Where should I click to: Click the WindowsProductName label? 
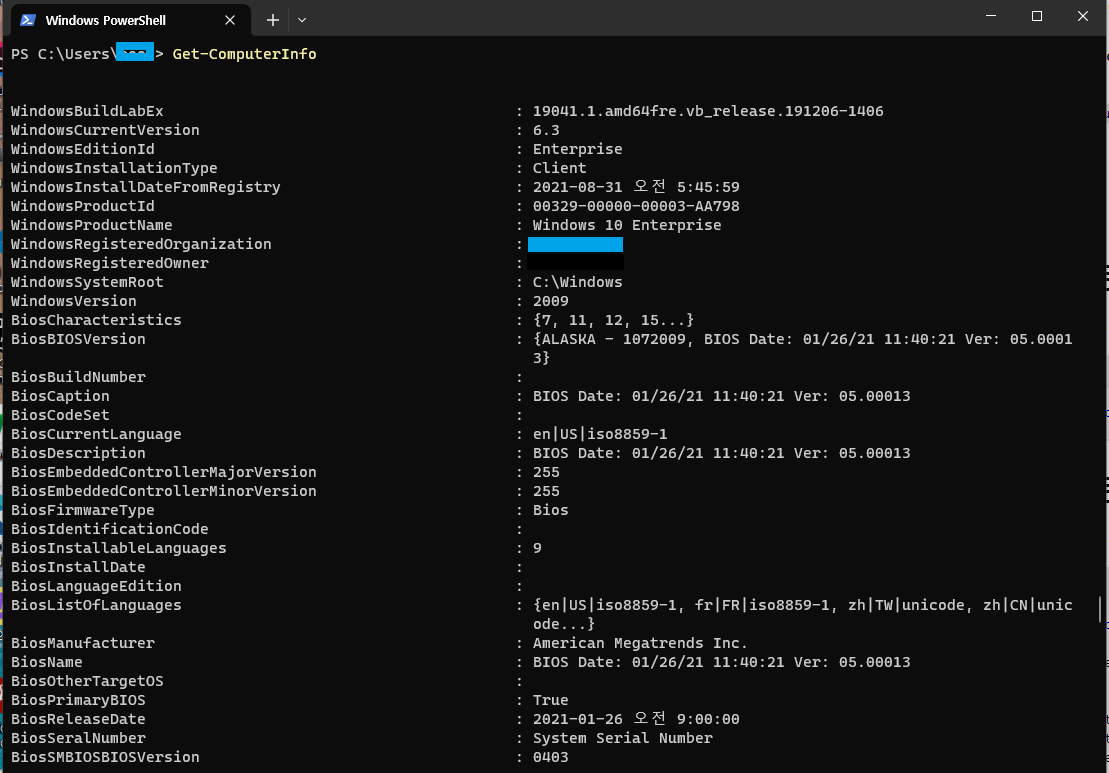[x=91, y=225]
